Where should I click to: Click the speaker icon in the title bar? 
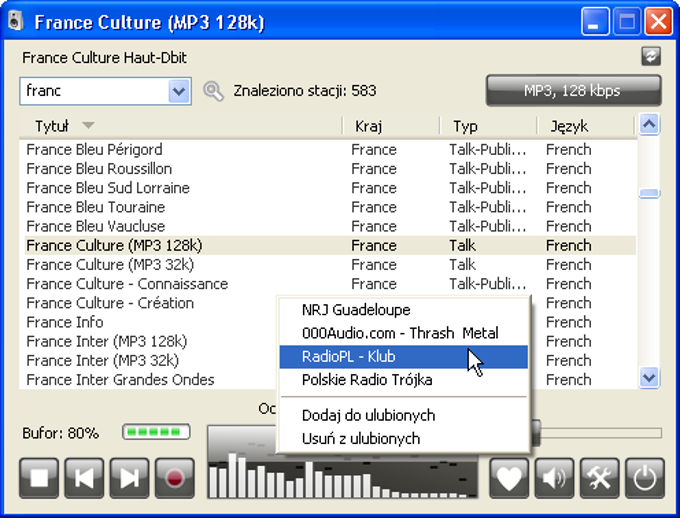click(x=16, y=21)
